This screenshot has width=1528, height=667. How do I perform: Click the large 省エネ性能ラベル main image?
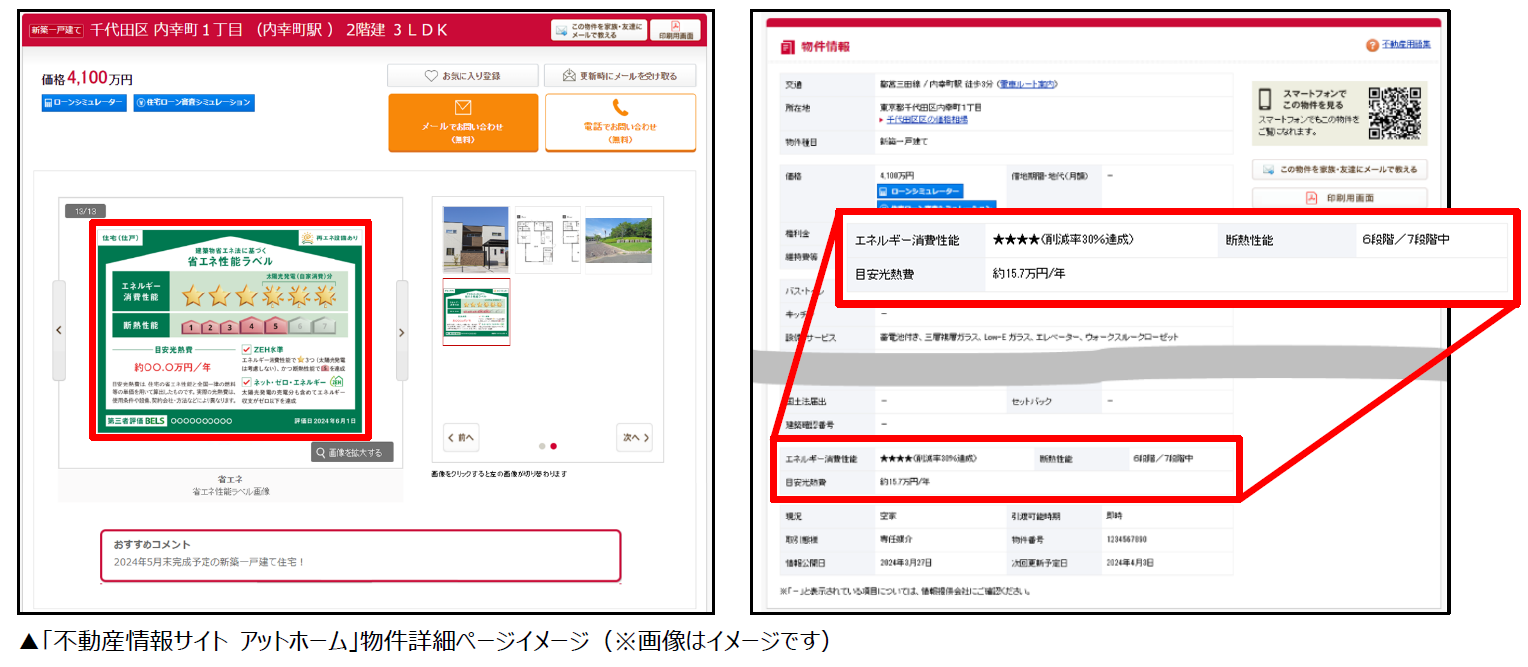click(231, 329)
